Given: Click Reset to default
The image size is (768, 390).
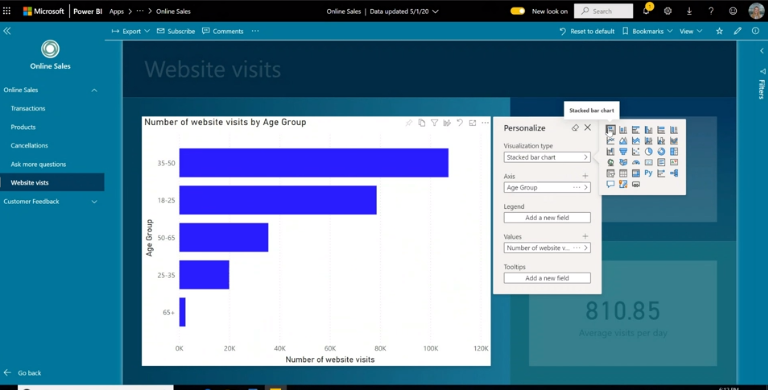Looking at the screenshot, I should [x=587, y=31].
